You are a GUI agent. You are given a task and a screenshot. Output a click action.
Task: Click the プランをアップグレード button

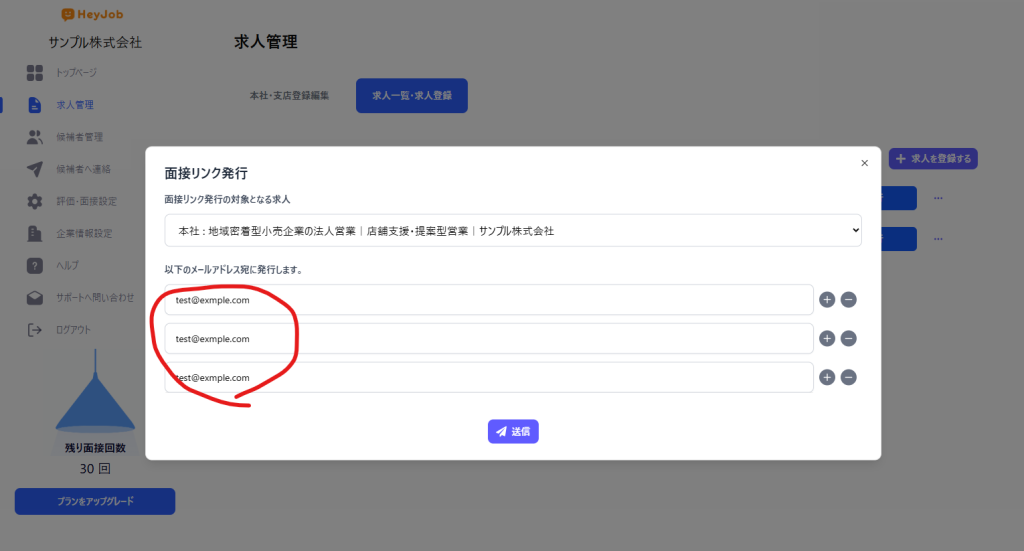click(95, 501)
